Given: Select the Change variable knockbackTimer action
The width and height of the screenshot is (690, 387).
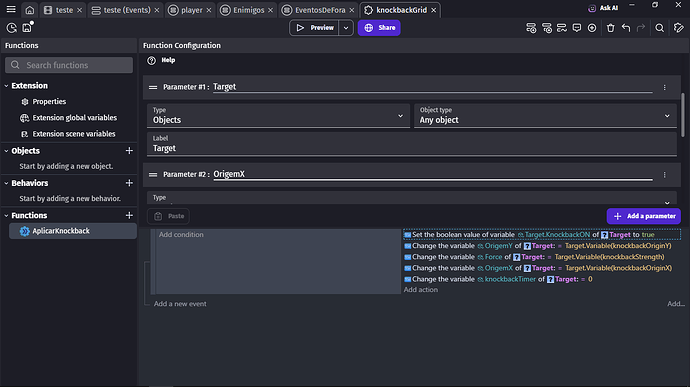Looking at the screenshot, I should [498, 279].
